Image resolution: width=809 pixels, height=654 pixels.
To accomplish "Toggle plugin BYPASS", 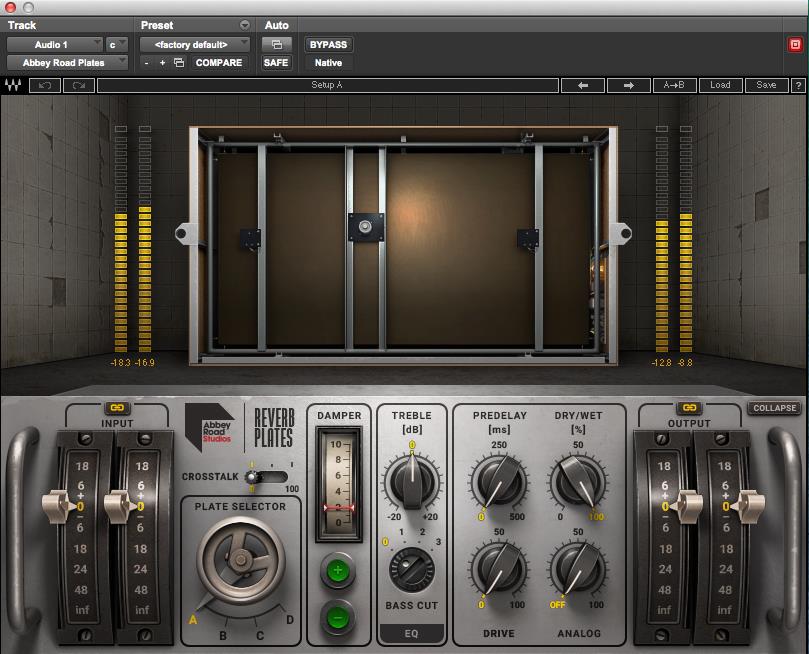I will coord(328,45).
